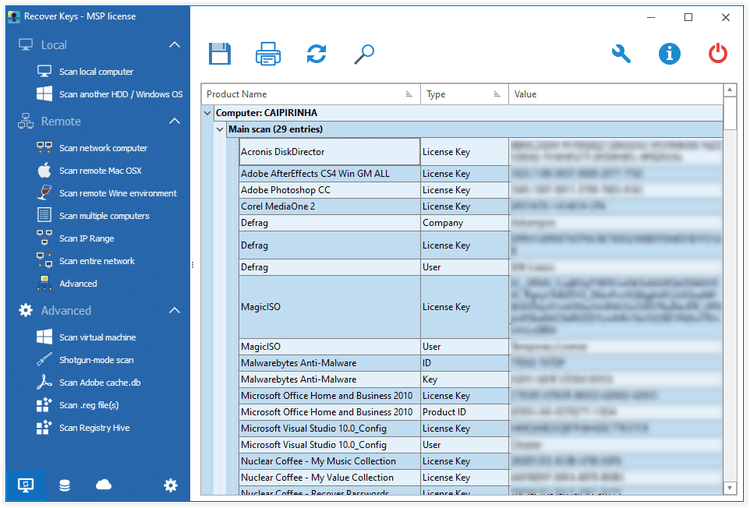Click Shotgun-mode scan option
This screenshot has width=750, height=508.
pos(96,360)
